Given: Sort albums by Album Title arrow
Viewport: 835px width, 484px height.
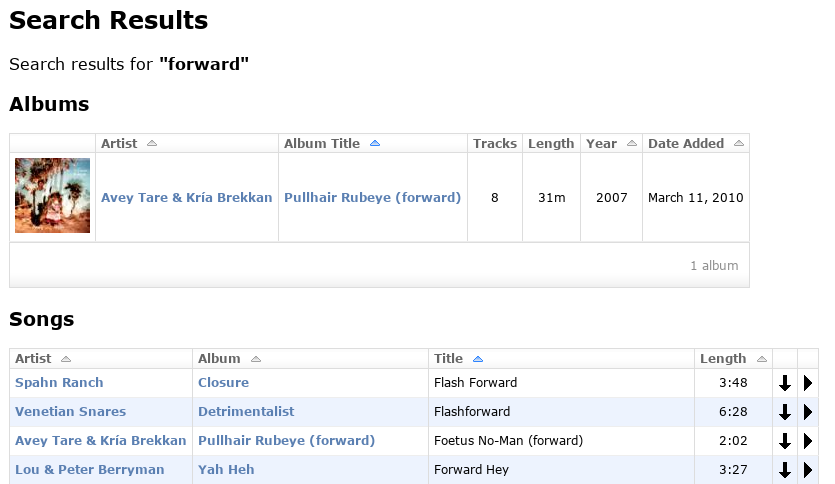Looking at the screenshot, I should 375,143.
